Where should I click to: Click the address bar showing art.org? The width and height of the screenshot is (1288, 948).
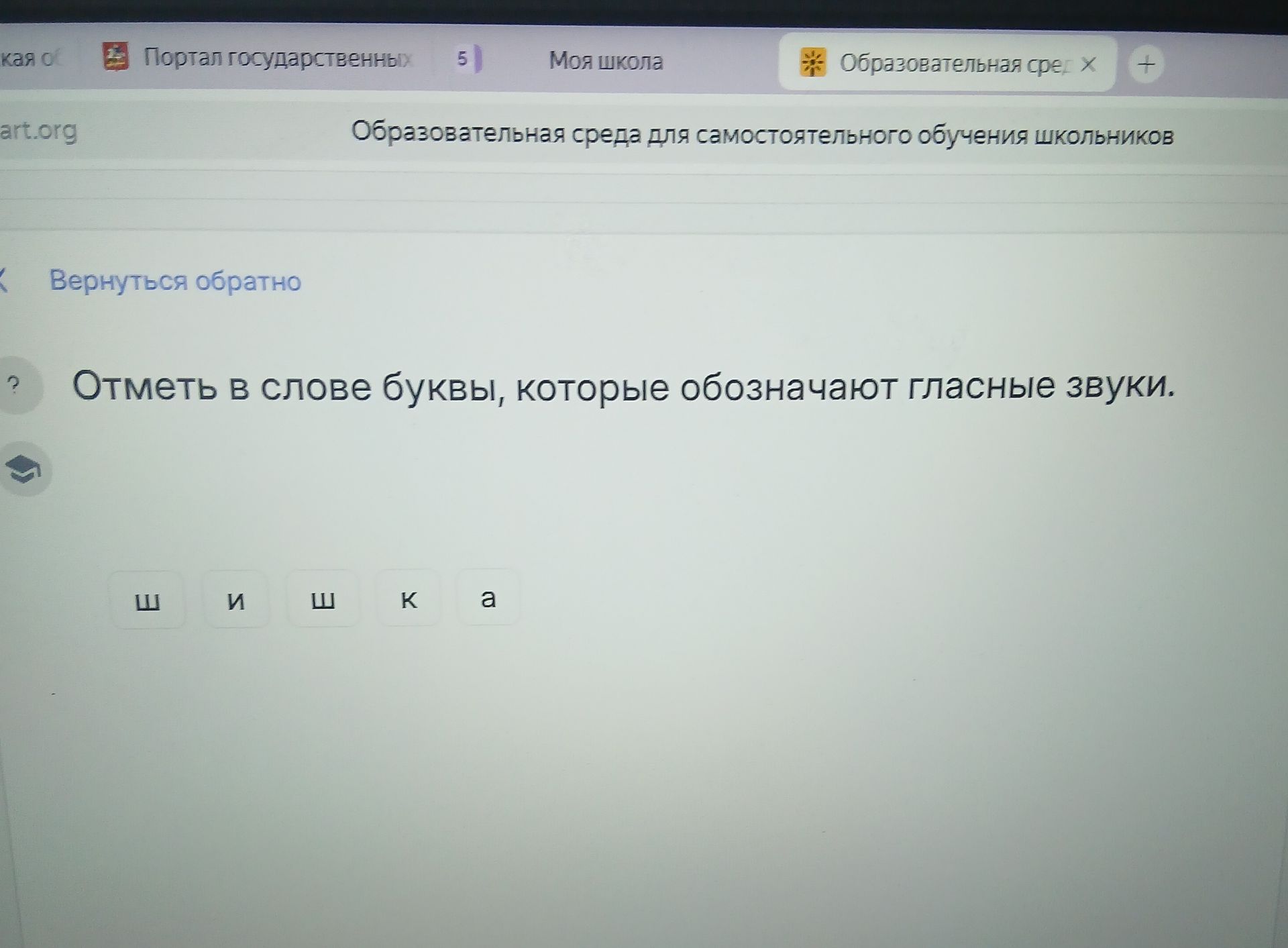(39, 130)
